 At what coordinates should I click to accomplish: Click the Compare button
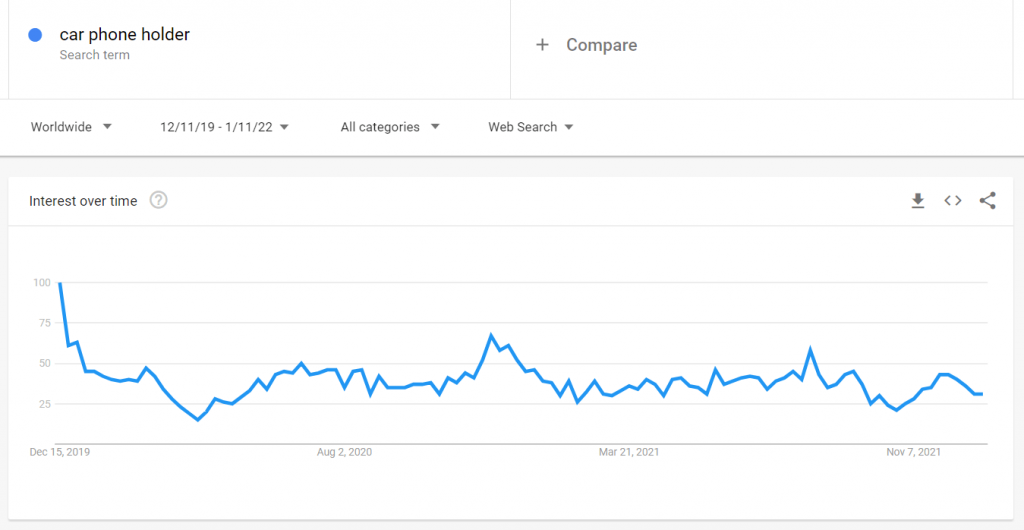click(x=586, y=45)
